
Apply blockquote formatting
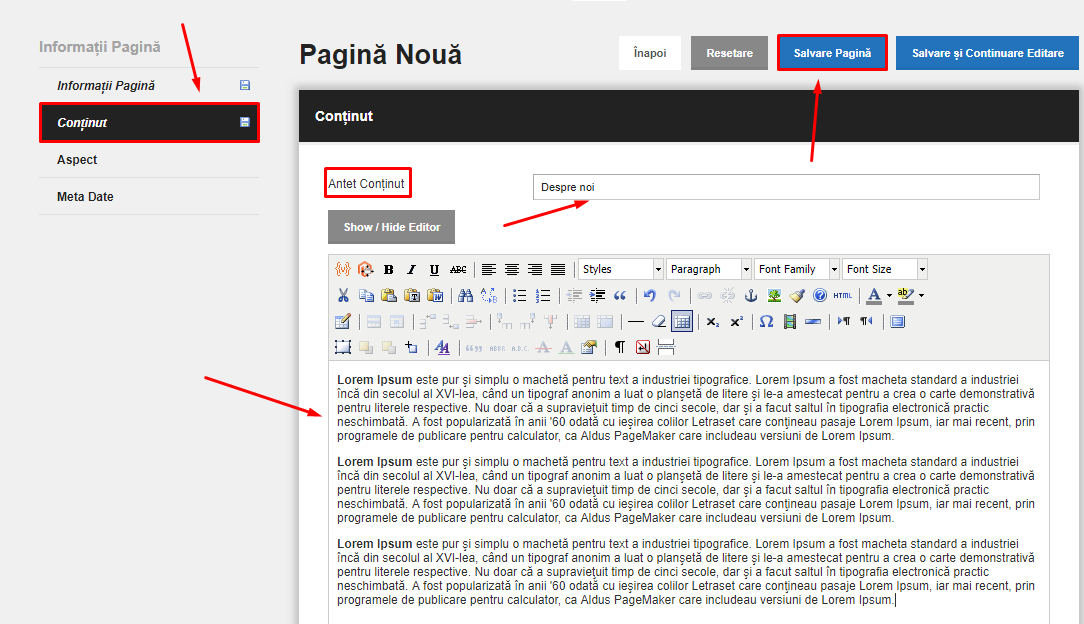pyautogui.click(x=620, y=296)
